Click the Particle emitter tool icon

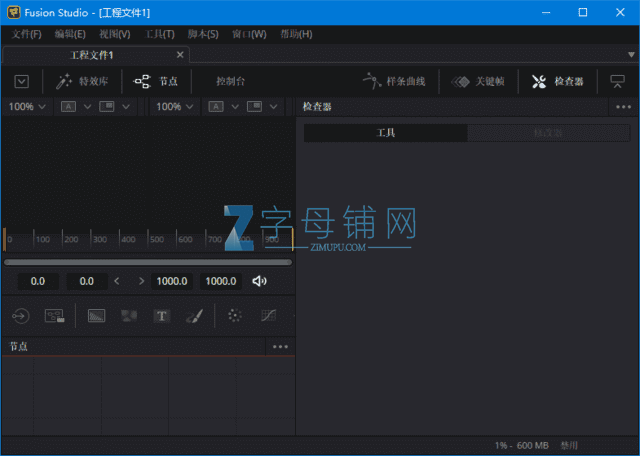point(234,315)
